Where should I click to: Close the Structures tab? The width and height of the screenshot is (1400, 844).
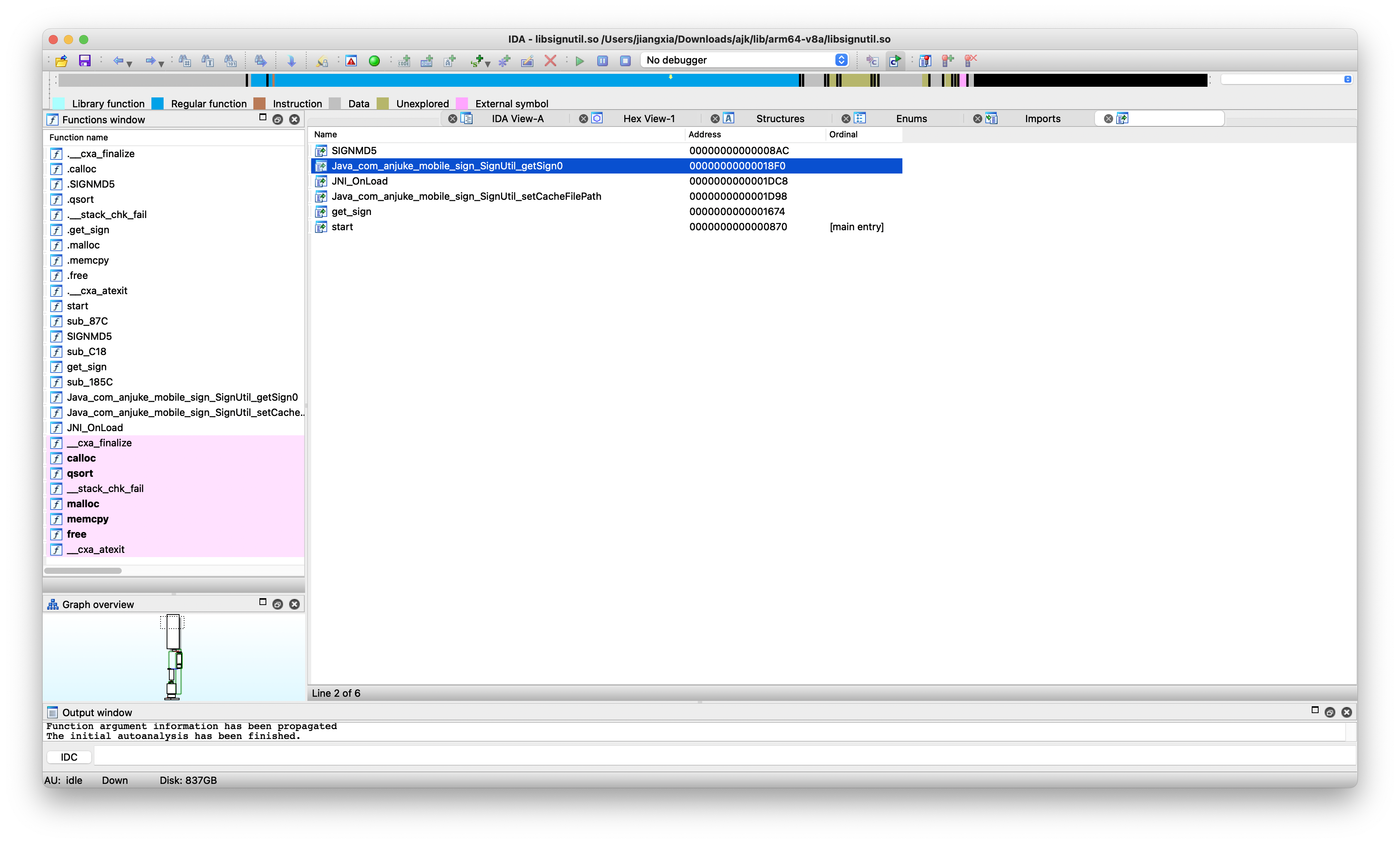tap(715, 119)
